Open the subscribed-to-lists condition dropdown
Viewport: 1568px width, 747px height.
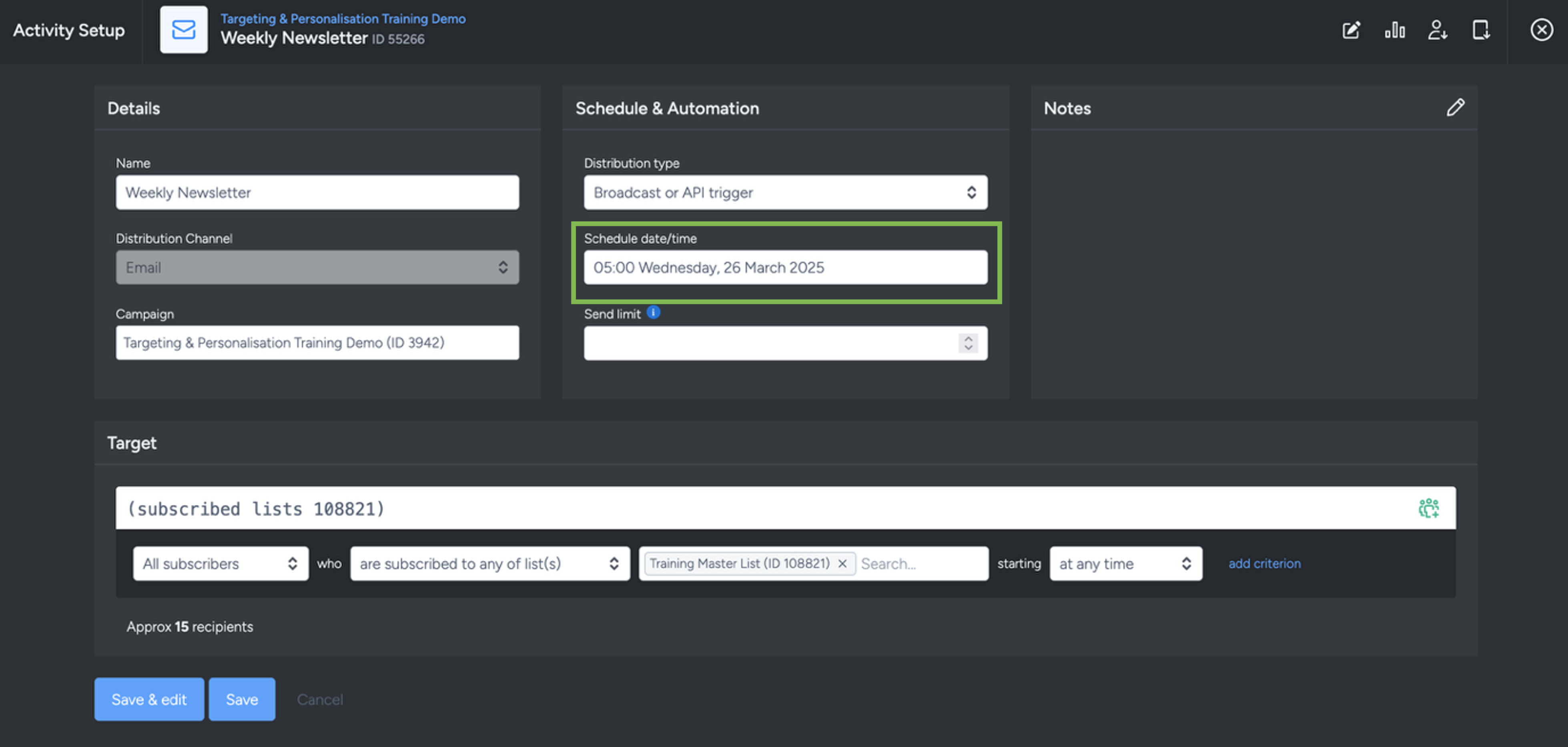[x=489, y=564]
